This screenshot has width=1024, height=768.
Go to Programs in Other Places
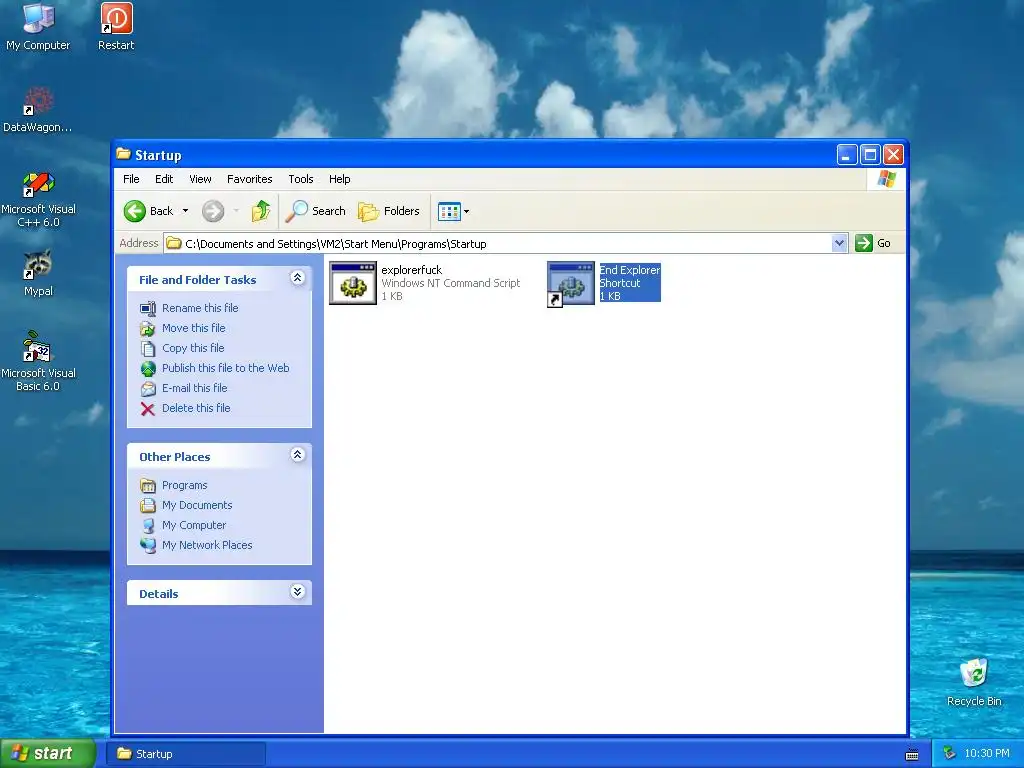pyautogui.click(x=184, y=485)
